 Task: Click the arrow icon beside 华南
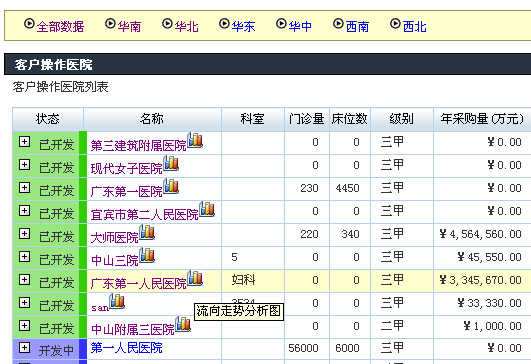click(x=110, y=24)
